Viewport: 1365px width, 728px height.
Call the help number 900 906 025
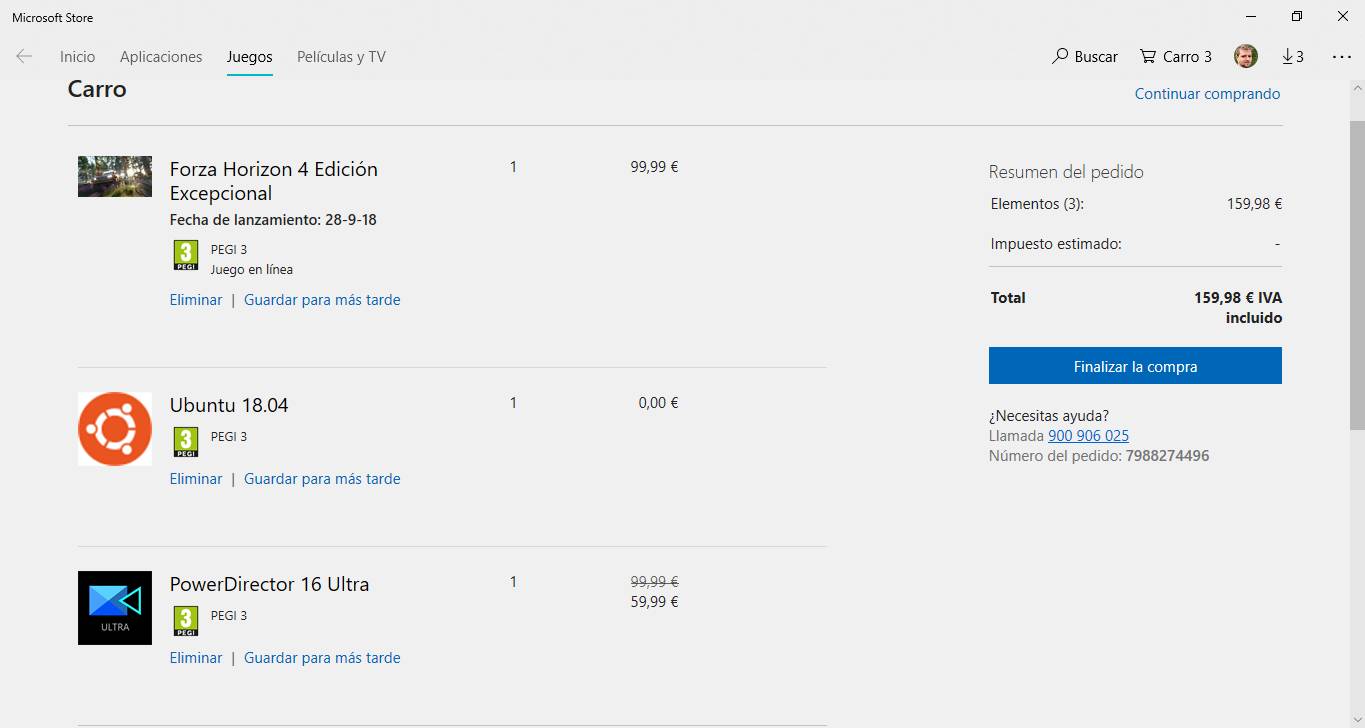point(1088,436)
